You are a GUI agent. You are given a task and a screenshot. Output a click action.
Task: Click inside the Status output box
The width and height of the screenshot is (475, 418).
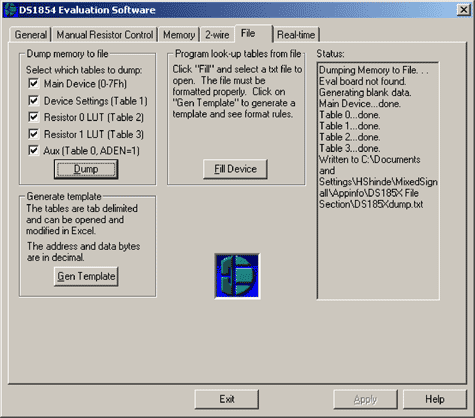click(x=378, y=181)
